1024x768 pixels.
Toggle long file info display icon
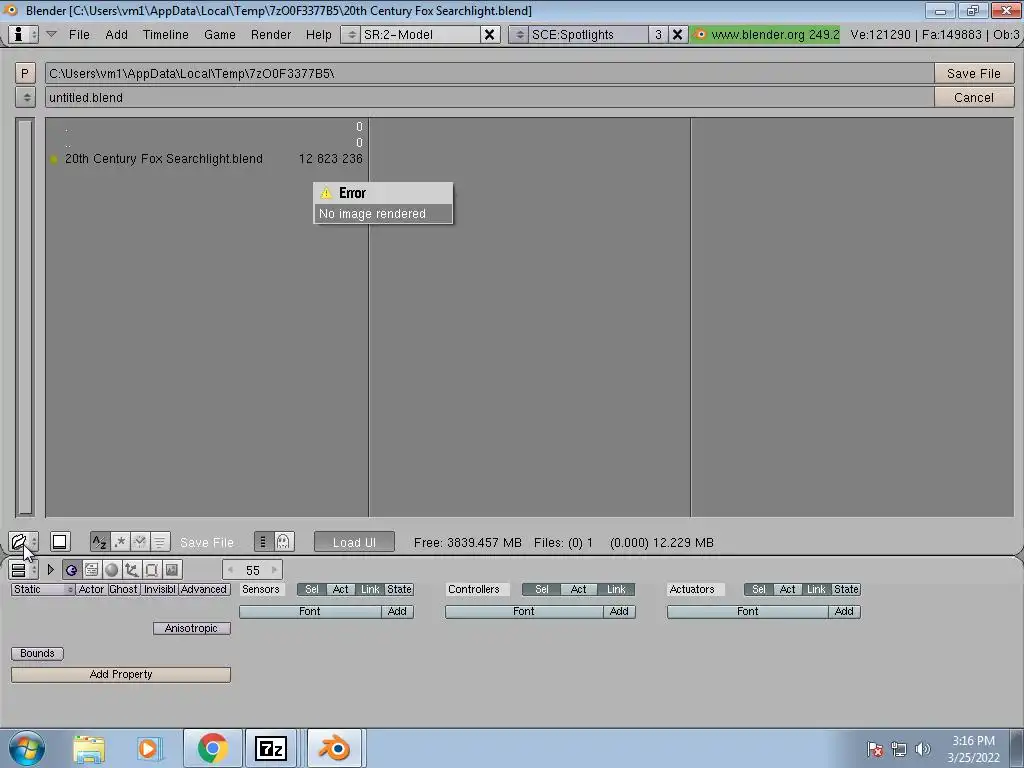tap(263, 541)
